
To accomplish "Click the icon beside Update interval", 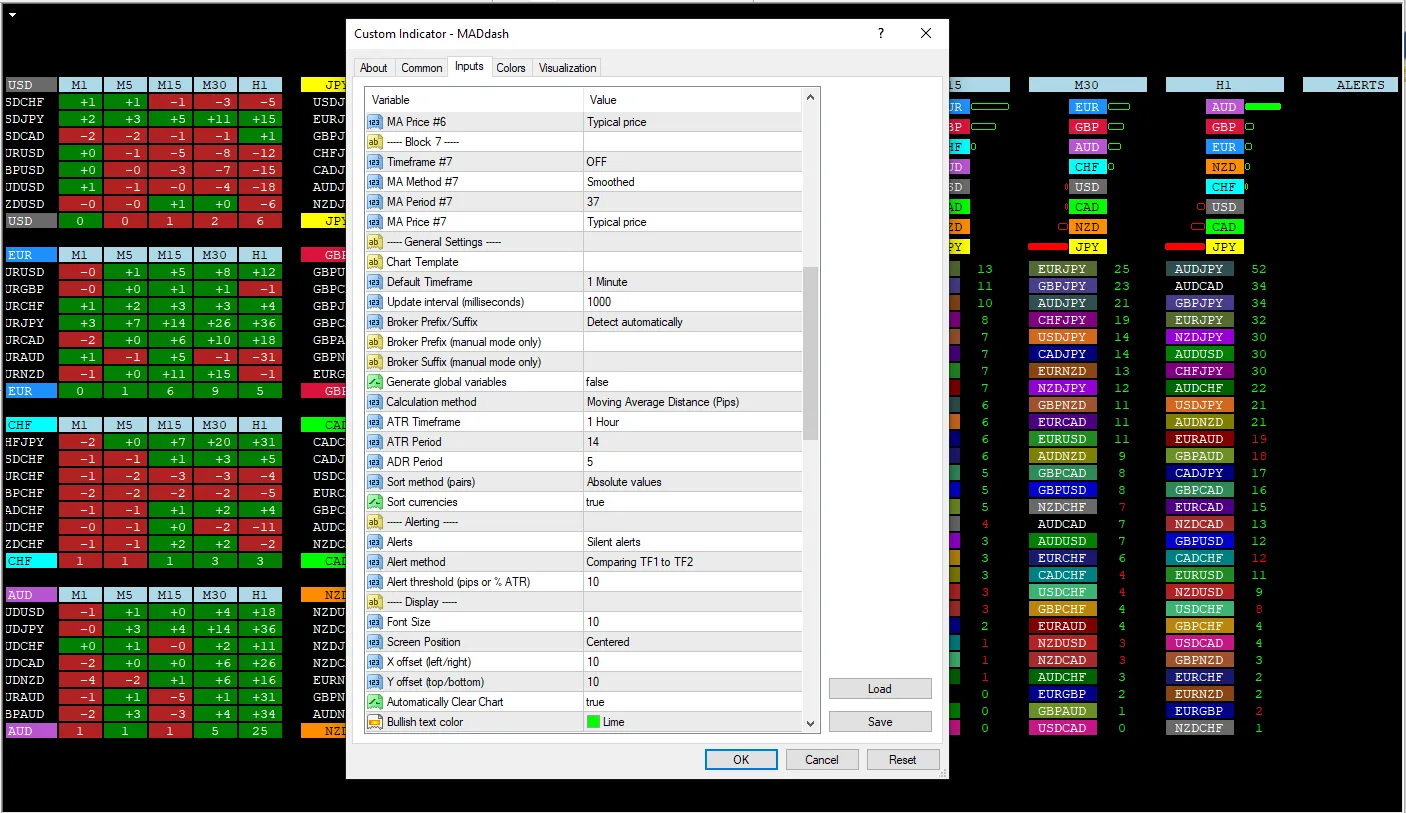I will (x=375, y=302).
